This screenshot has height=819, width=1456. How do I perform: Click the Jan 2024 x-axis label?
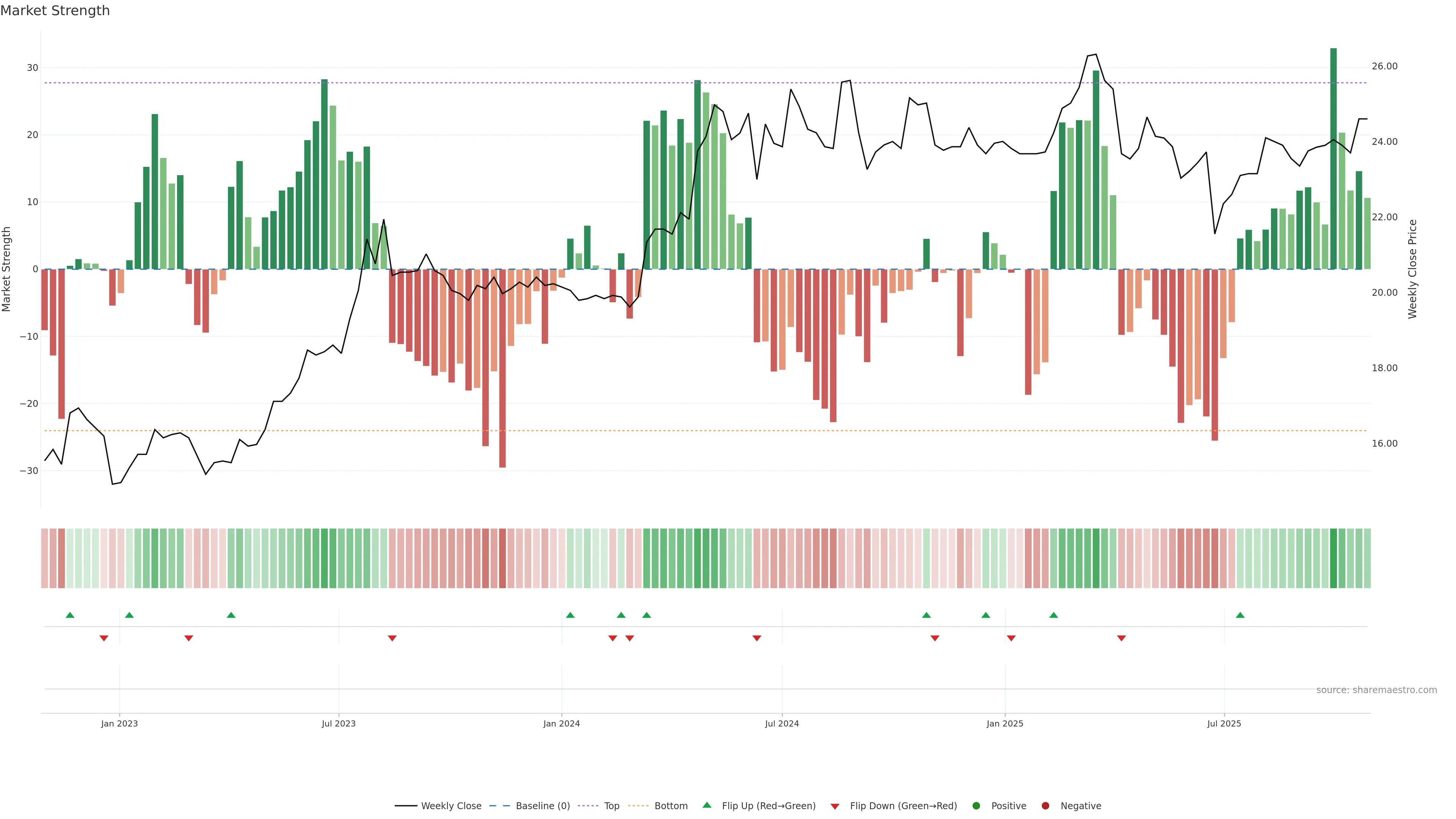click(x=561, y=723)
